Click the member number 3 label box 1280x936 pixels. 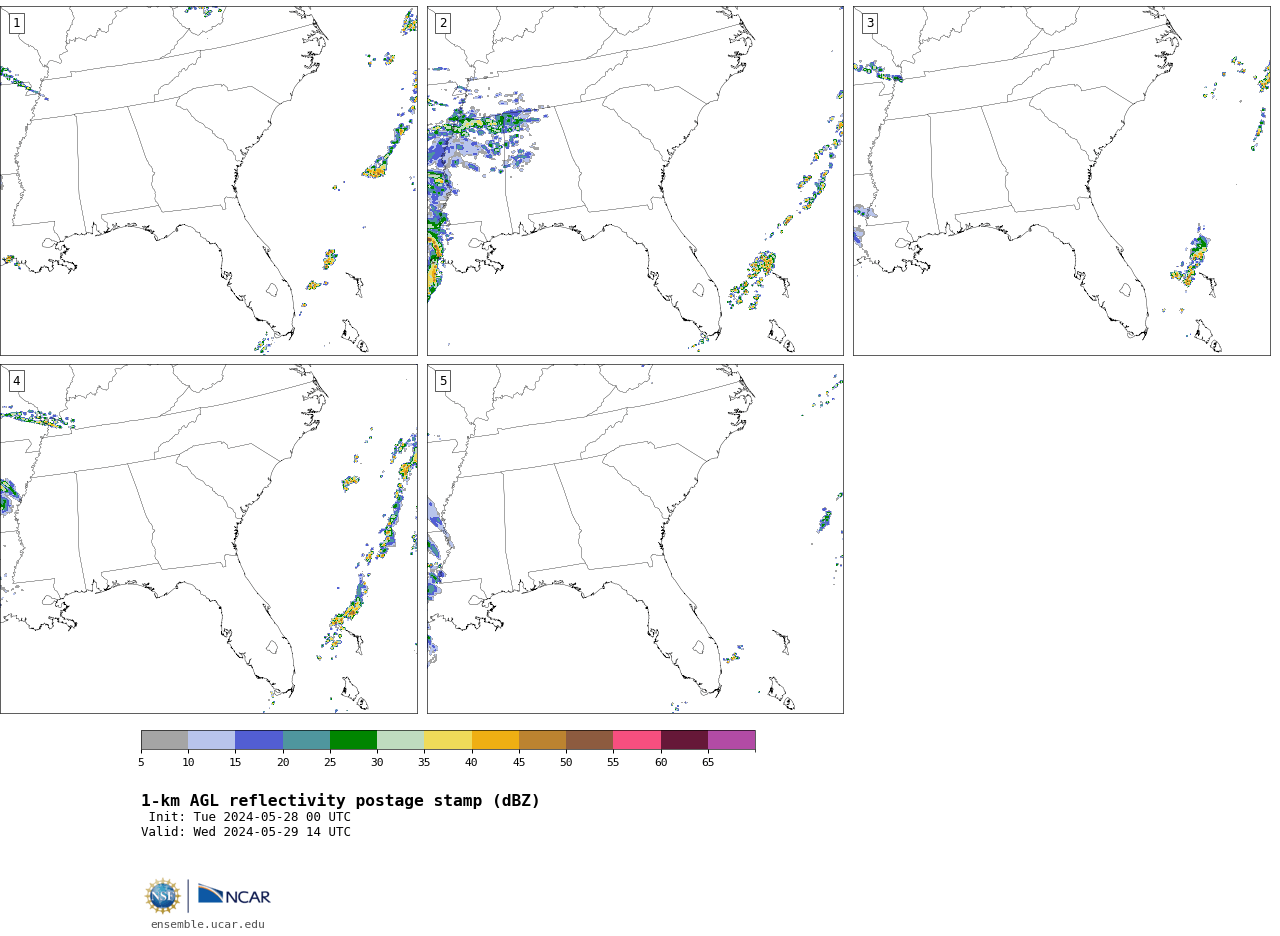869,23
